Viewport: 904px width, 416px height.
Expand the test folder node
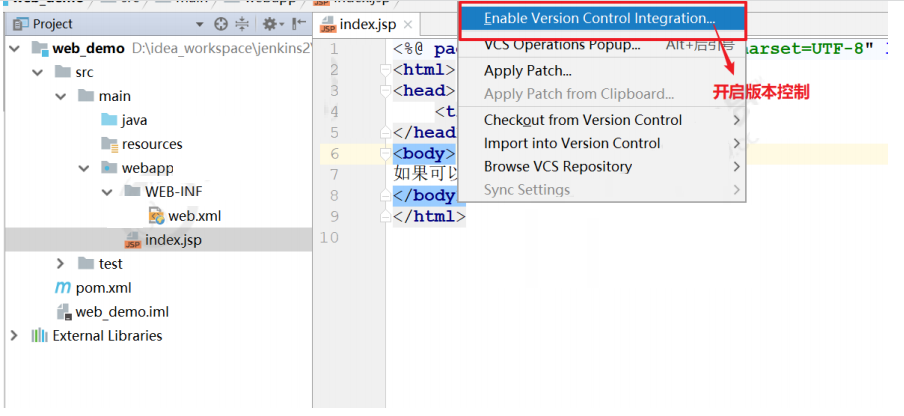coord(61,264)
